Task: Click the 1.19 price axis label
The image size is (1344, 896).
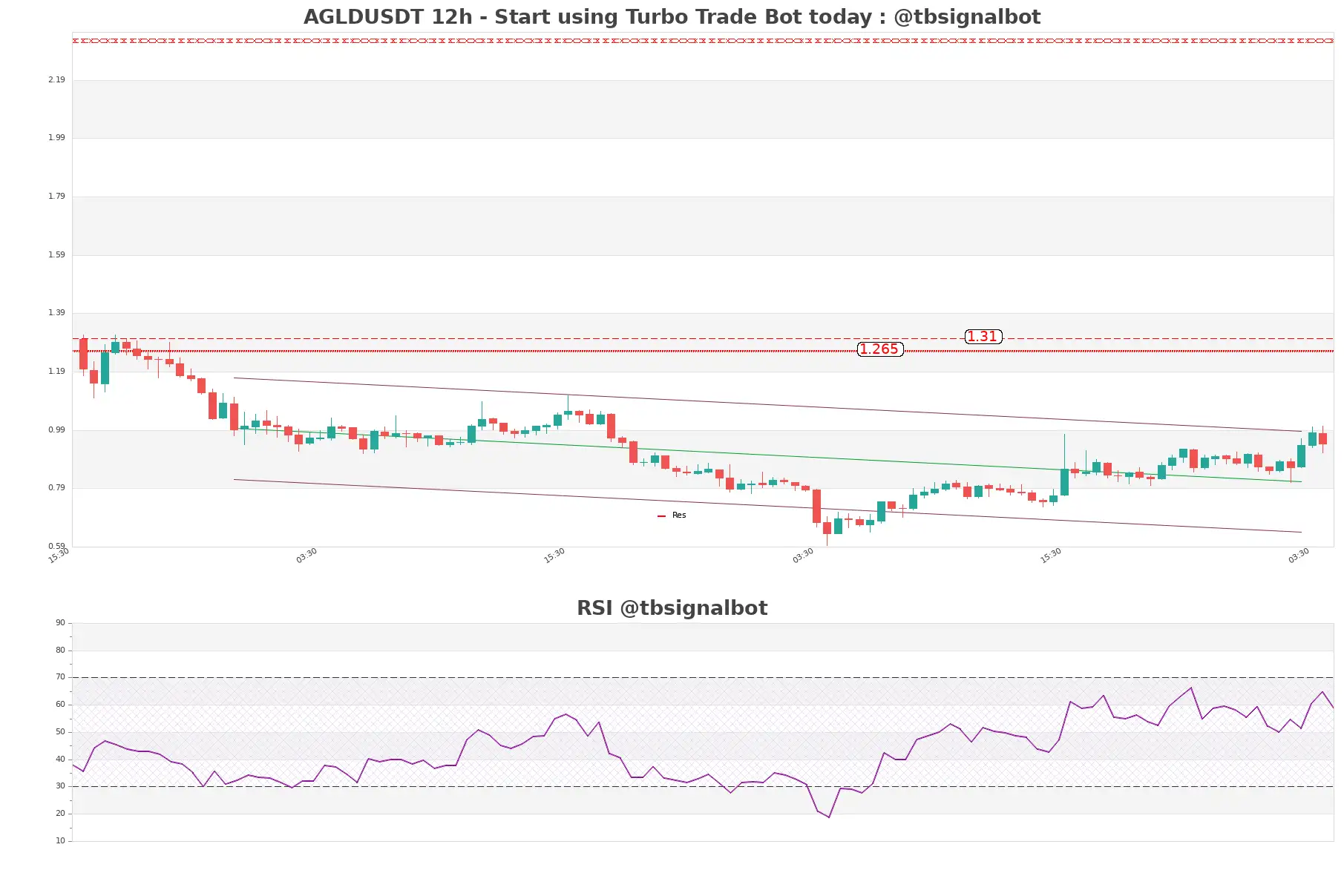Action: click(56, 371)
